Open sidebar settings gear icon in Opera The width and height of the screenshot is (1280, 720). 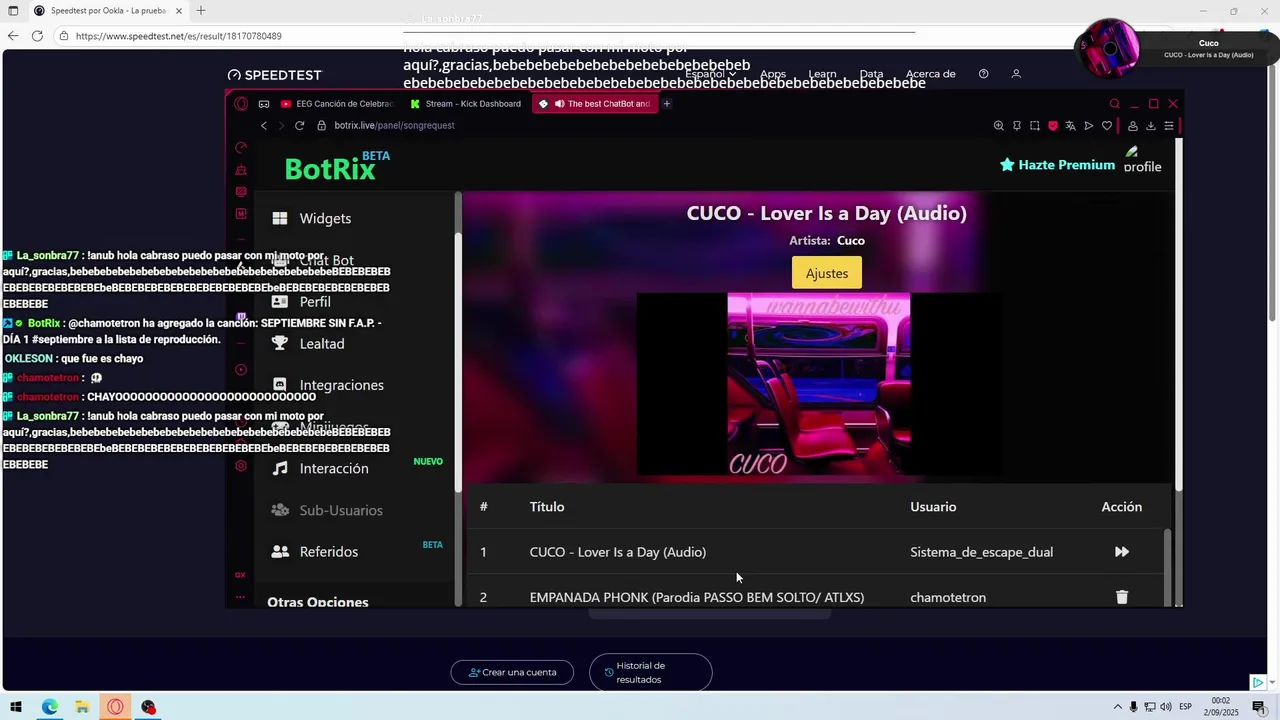coord(241,466)
